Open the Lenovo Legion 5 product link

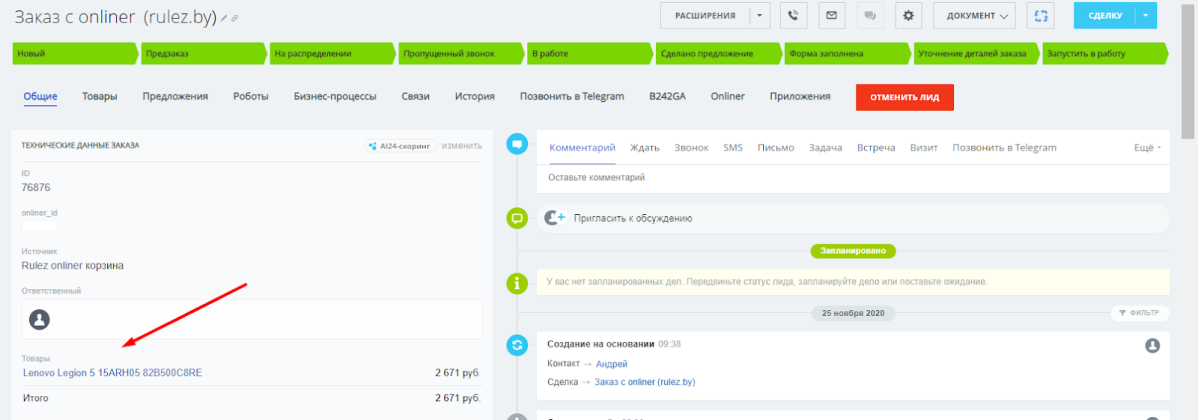pyautogui.click(x=112, y=373)
